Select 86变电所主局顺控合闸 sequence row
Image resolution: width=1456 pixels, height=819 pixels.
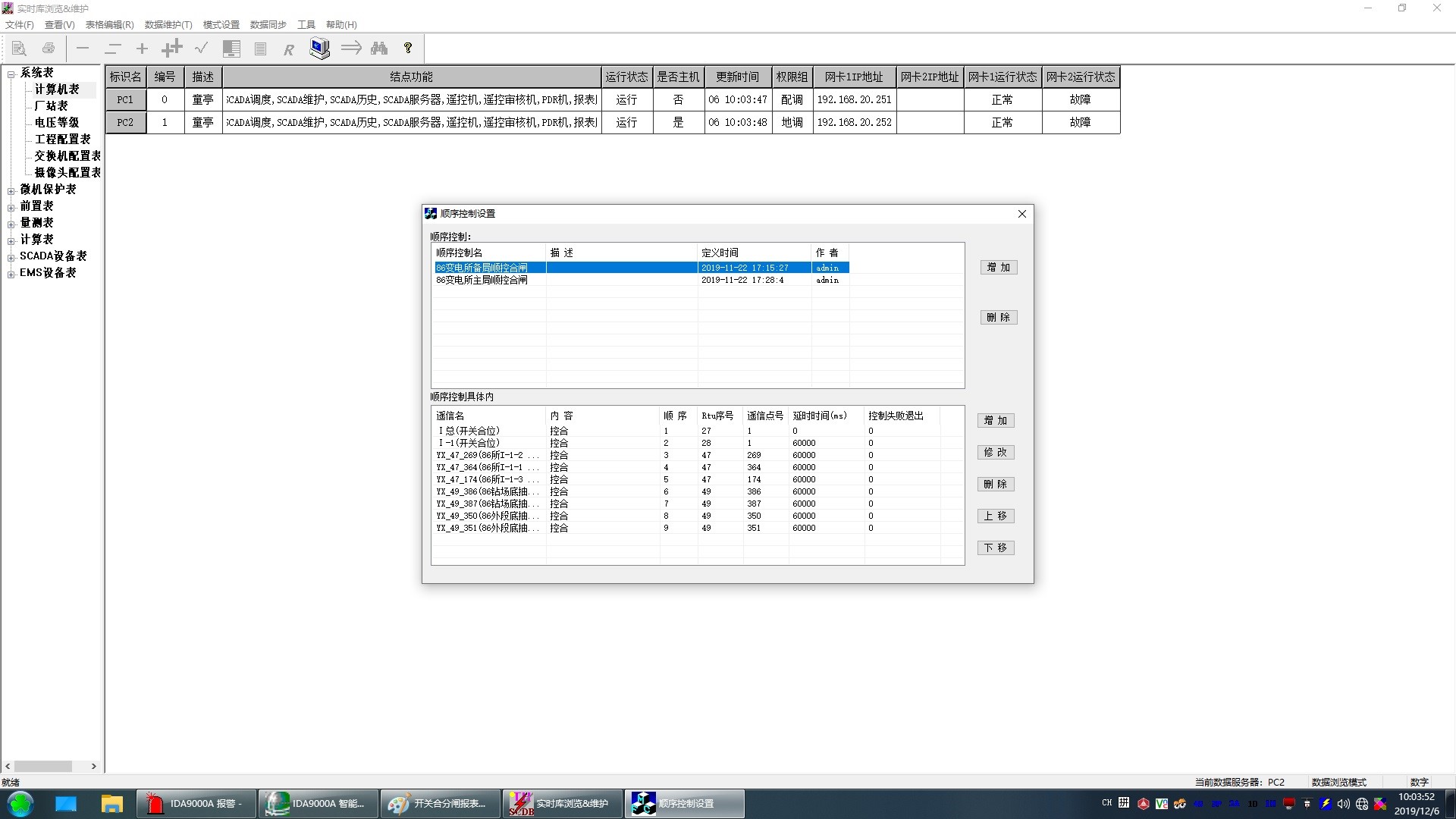(x=482, y=281)
